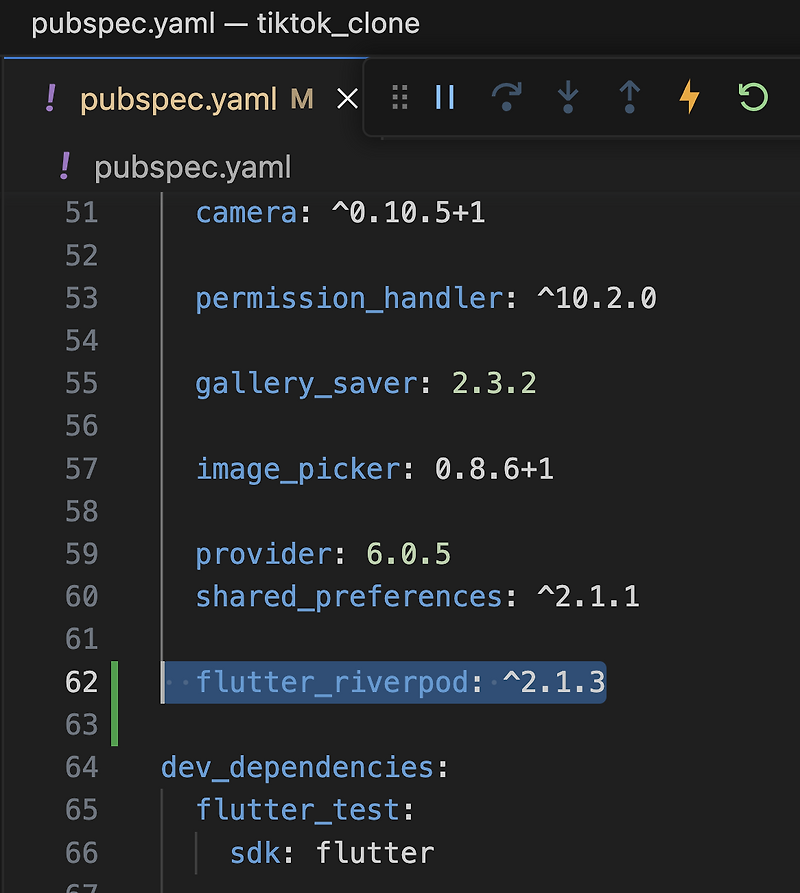Click line number 51 in gutter
This screenshot has height=893, width=800.
click(x=81, y=213)
